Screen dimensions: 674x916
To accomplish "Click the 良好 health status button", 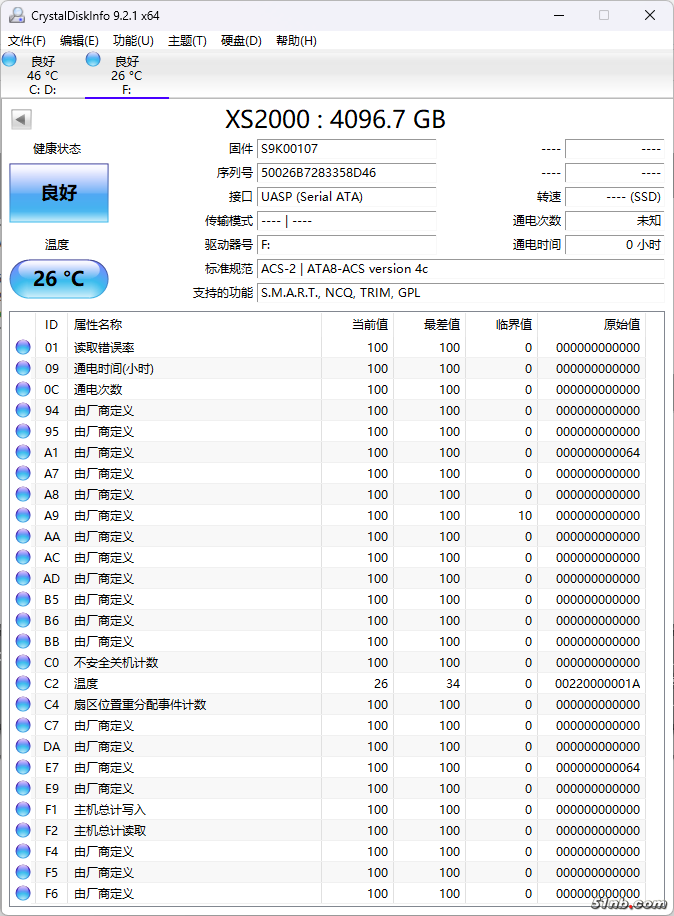I will pos(59,193).
